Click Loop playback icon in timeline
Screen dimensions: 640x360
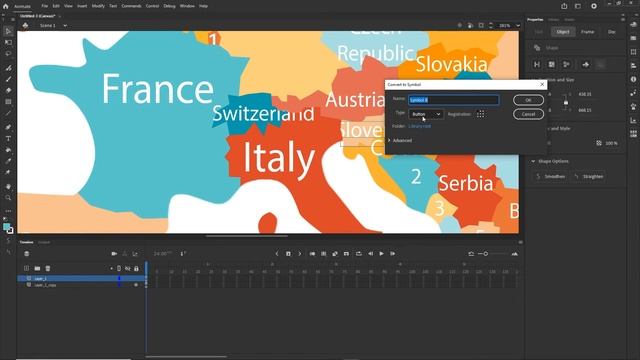tap(359, 254)
